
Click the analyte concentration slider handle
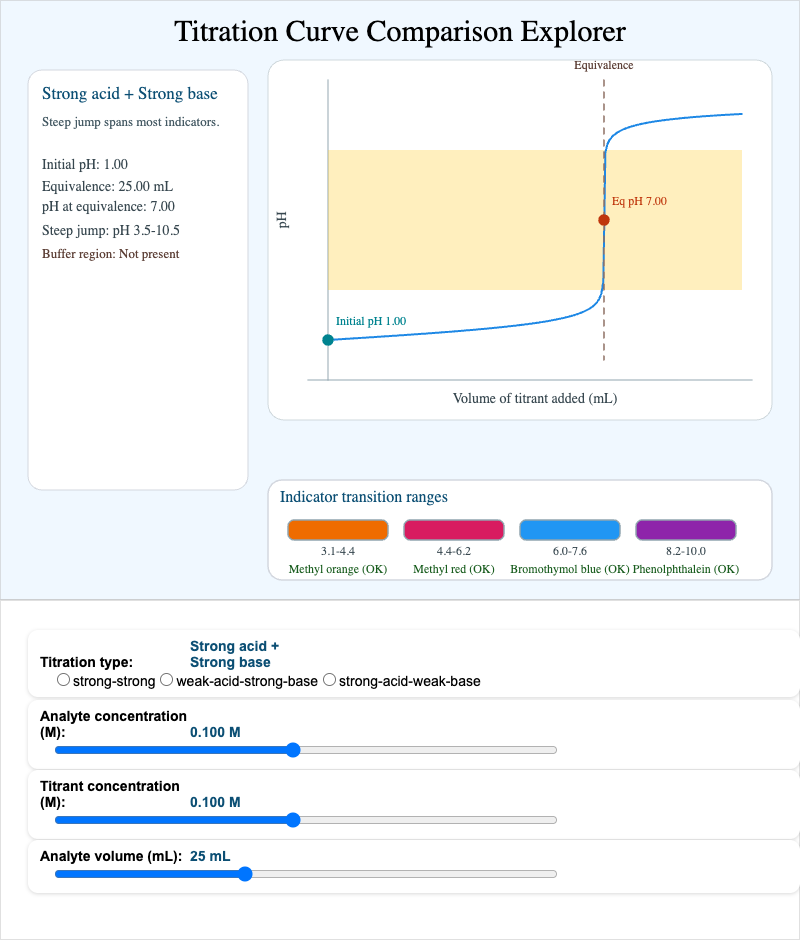293,750
